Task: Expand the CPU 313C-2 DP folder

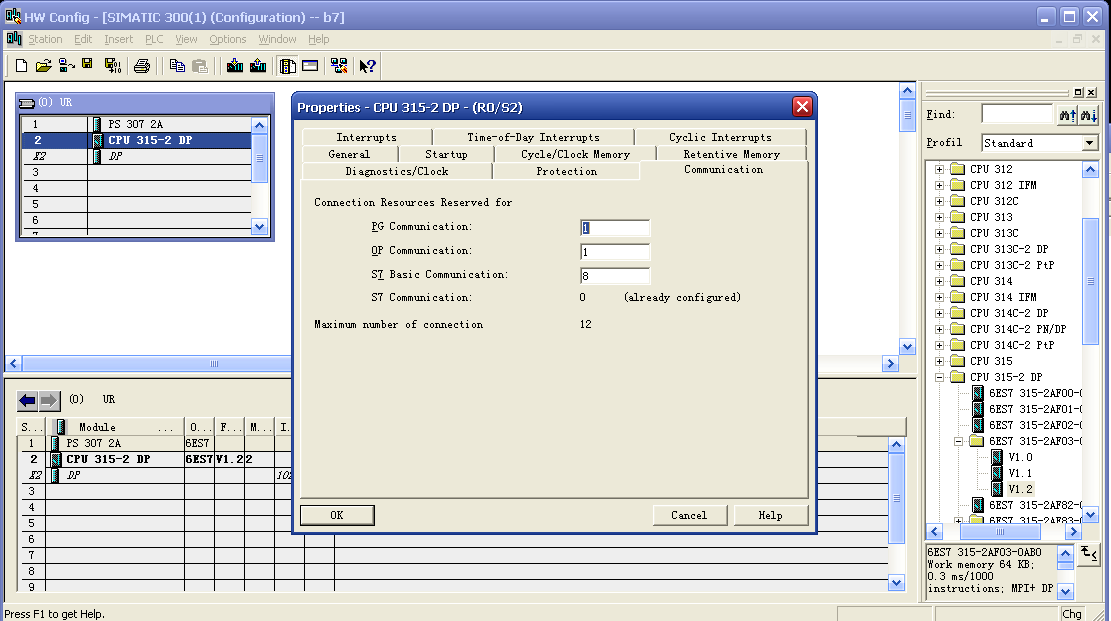Action: (x=940, y=249)
